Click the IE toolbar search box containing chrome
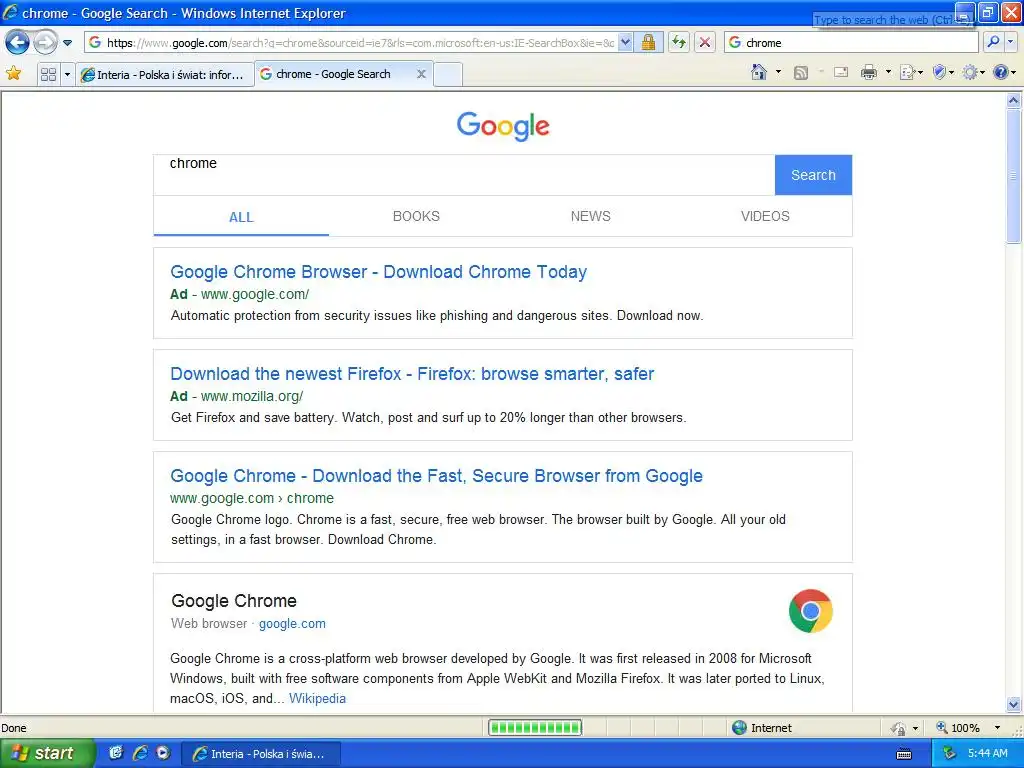 (x=852, y=43)
